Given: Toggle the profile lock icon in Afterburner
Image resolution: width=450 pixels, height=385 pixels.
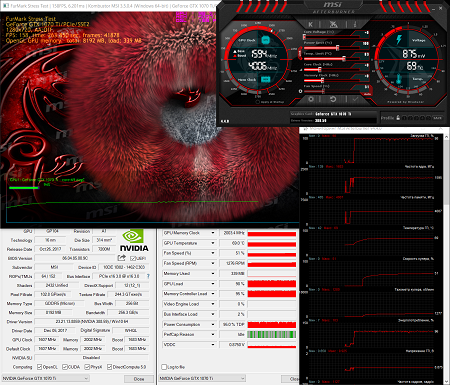Looking at the screenshot, I should point(398,118).
